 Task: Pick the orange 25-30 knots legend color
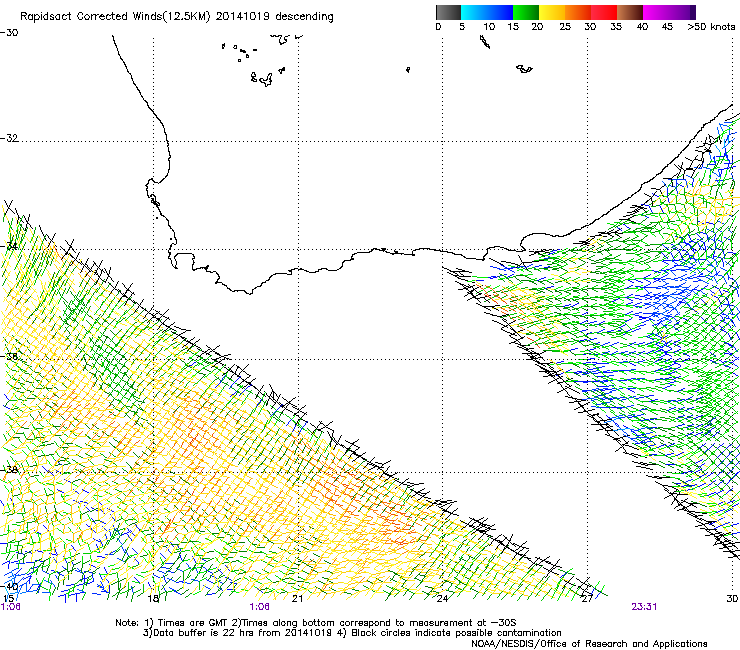578,12
